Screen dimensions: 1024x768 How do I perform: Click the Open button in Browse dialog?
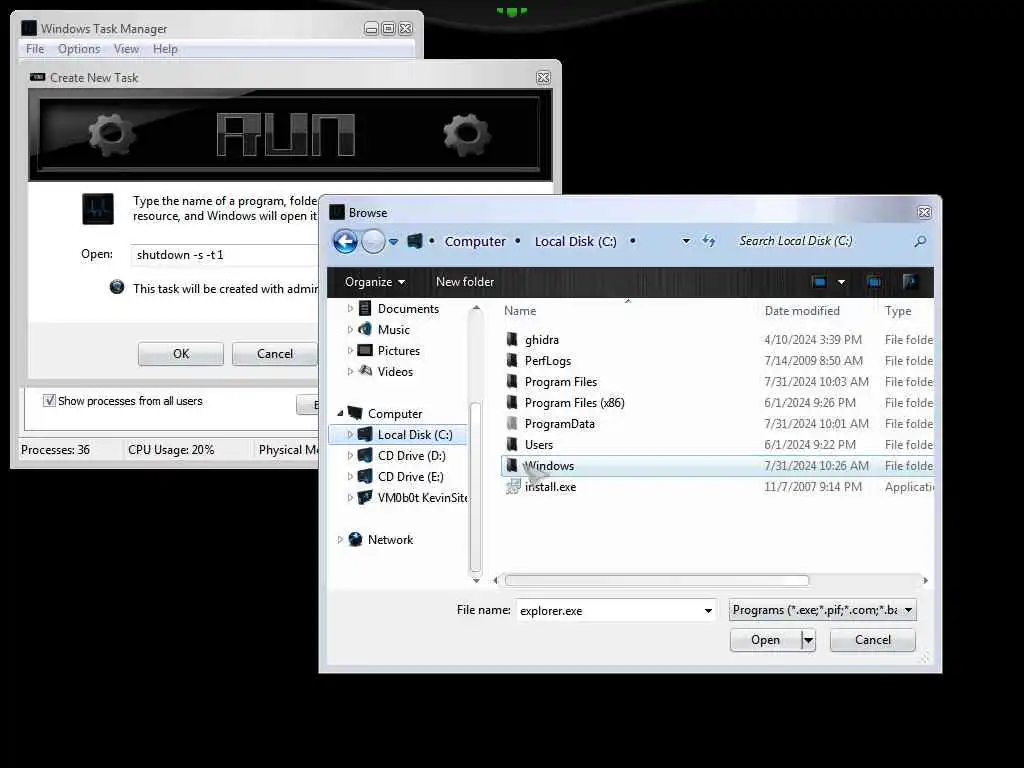765,640
